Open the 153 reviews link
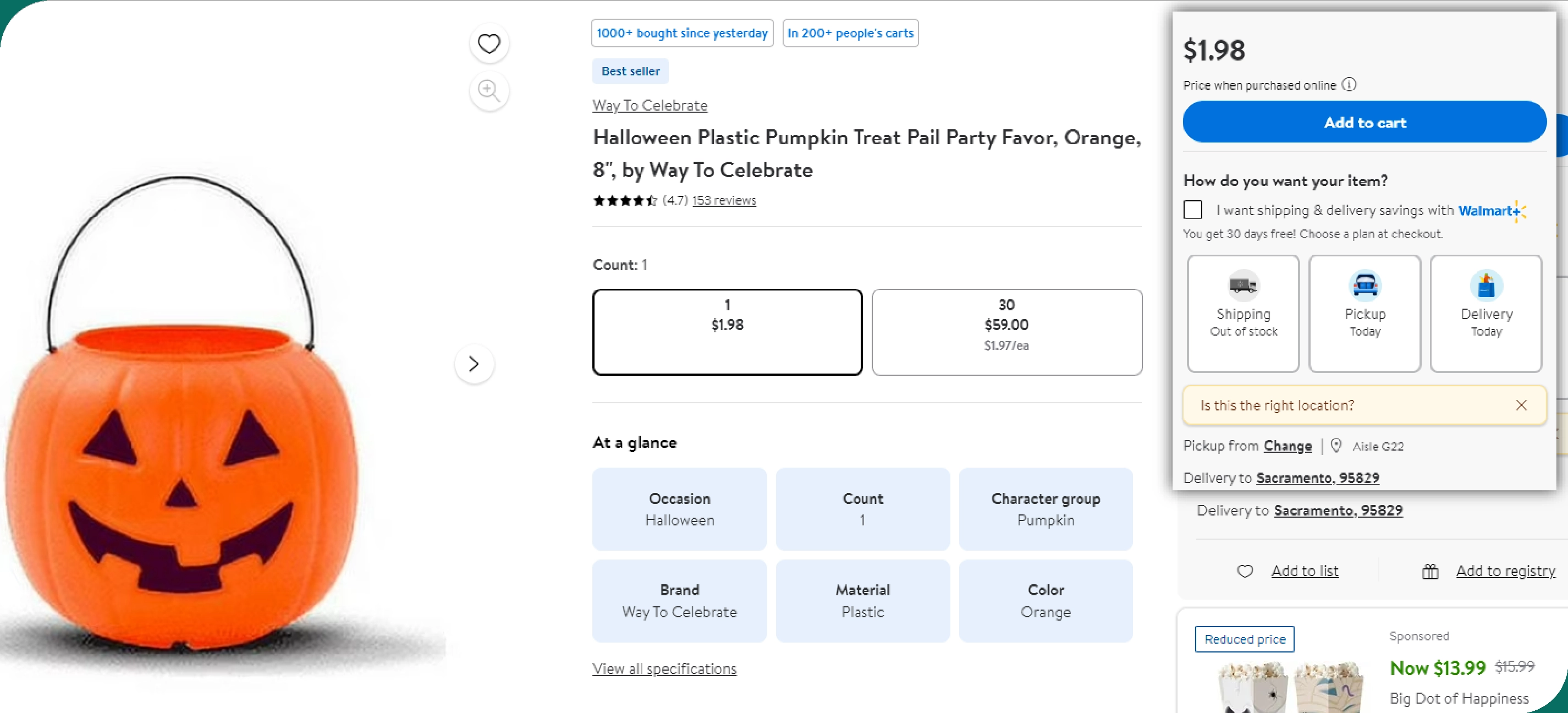Image resolution: width=1568 pixels, height=713 pixels. (724, 200)
